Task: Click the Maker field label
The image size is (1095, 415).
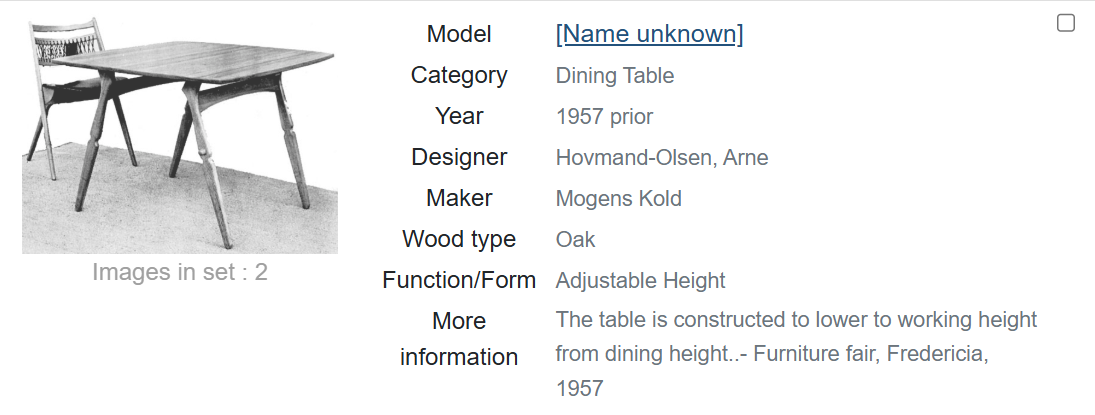Action: pos(459,198)
